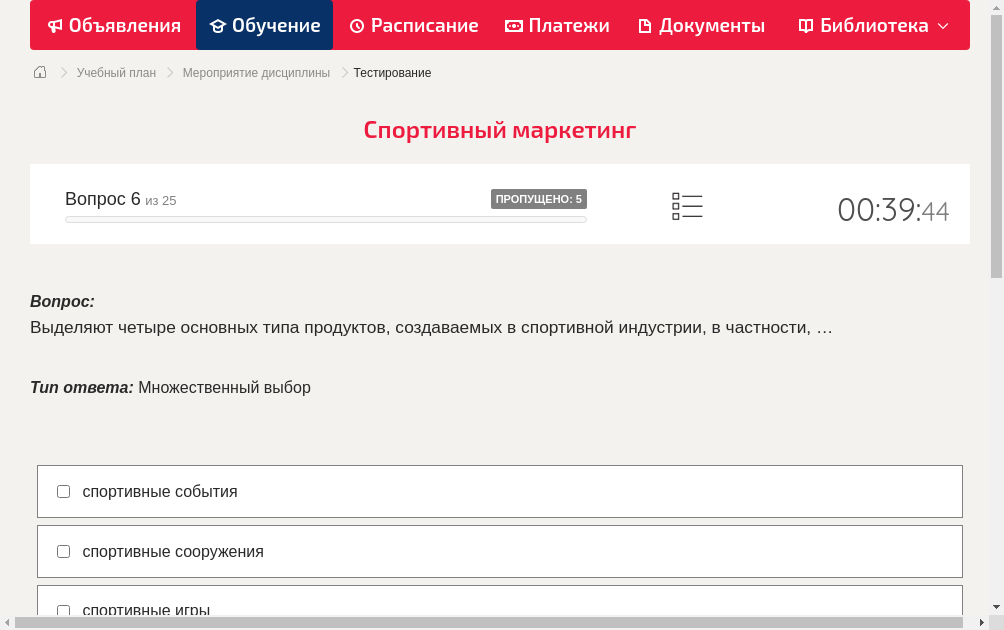Click the book icon beside Библиотека
This screenshot has height=630, width=1004.
click(806, 25)
